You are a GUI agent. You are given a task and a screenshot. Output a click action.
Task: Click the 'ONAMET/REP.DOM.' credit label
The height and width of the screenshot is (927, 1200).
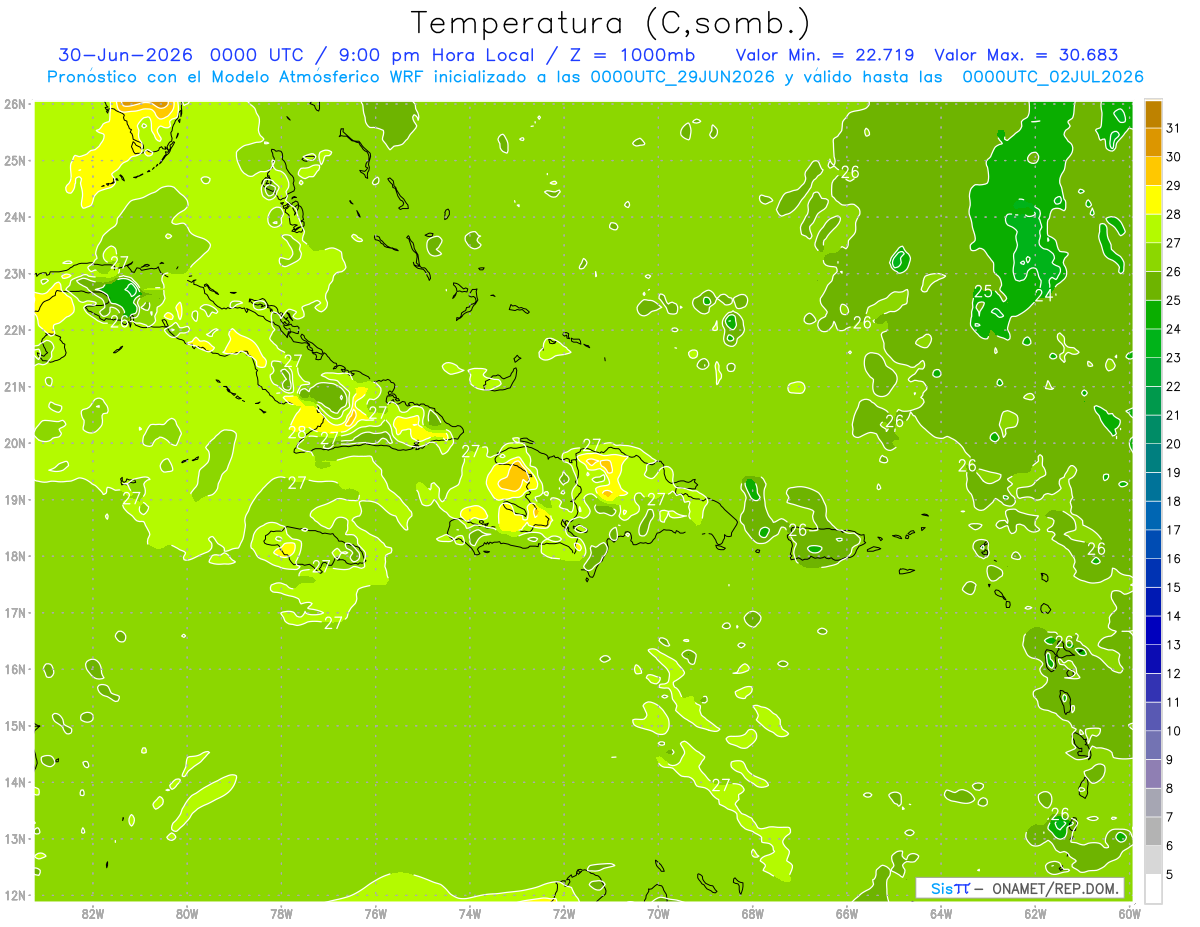click(1056, 889)
